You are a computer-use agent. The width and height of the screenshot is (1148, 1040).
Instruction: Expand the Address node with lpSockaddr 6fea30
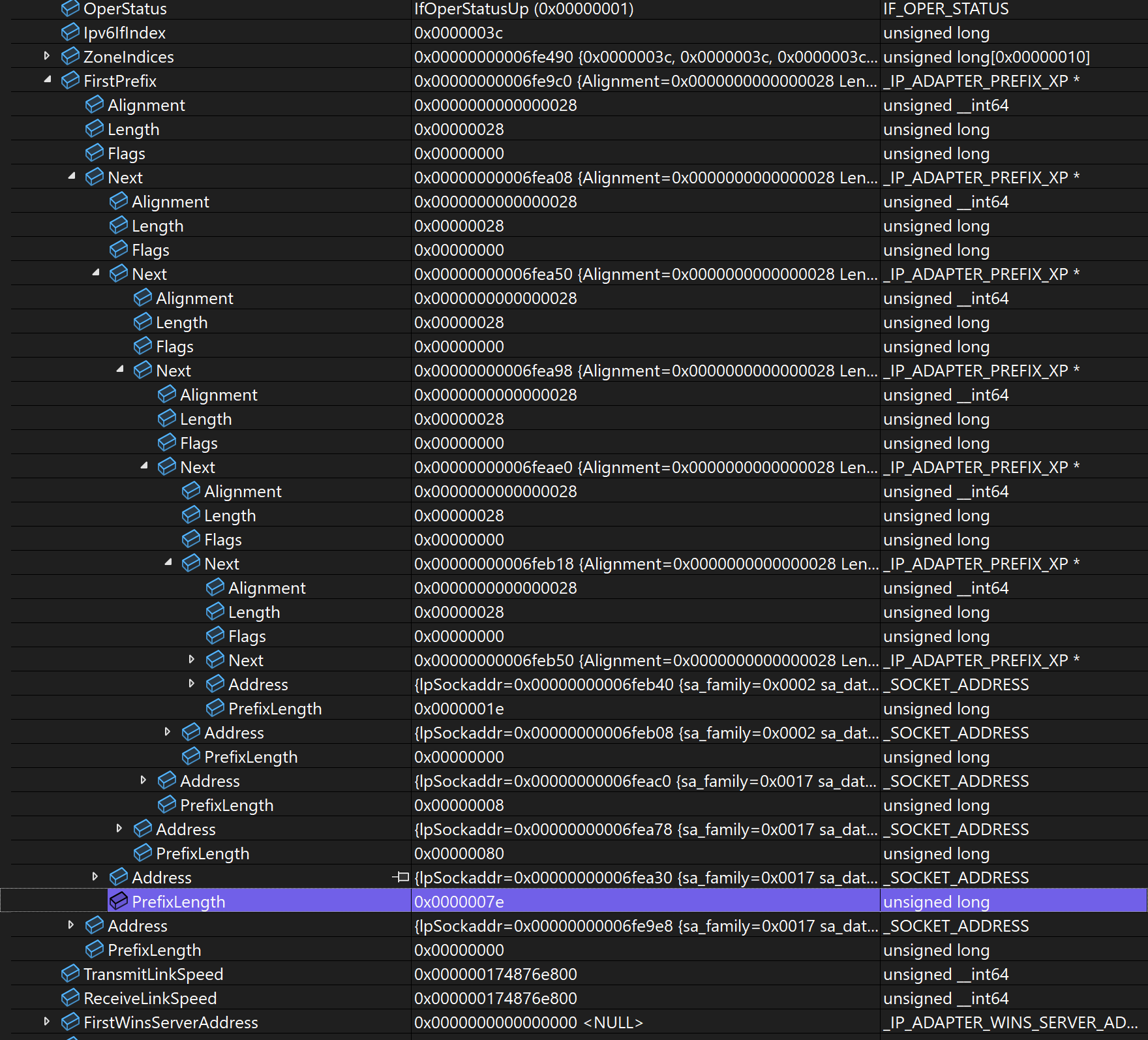(95, 877)
